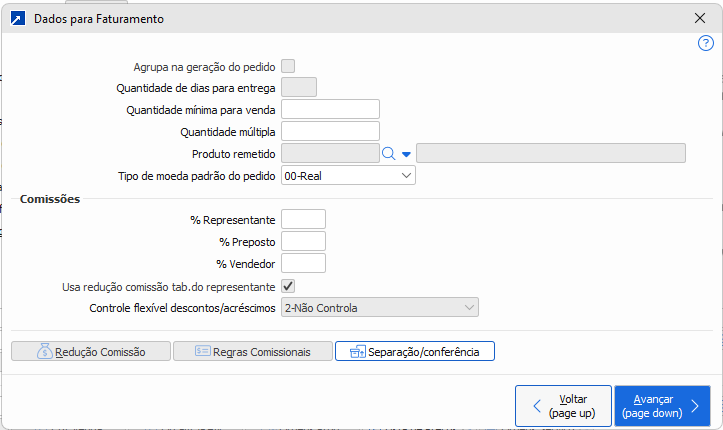Focus the Quantidade múltipla input
Screen dimensions: 723x430
(x=330, y=131)
